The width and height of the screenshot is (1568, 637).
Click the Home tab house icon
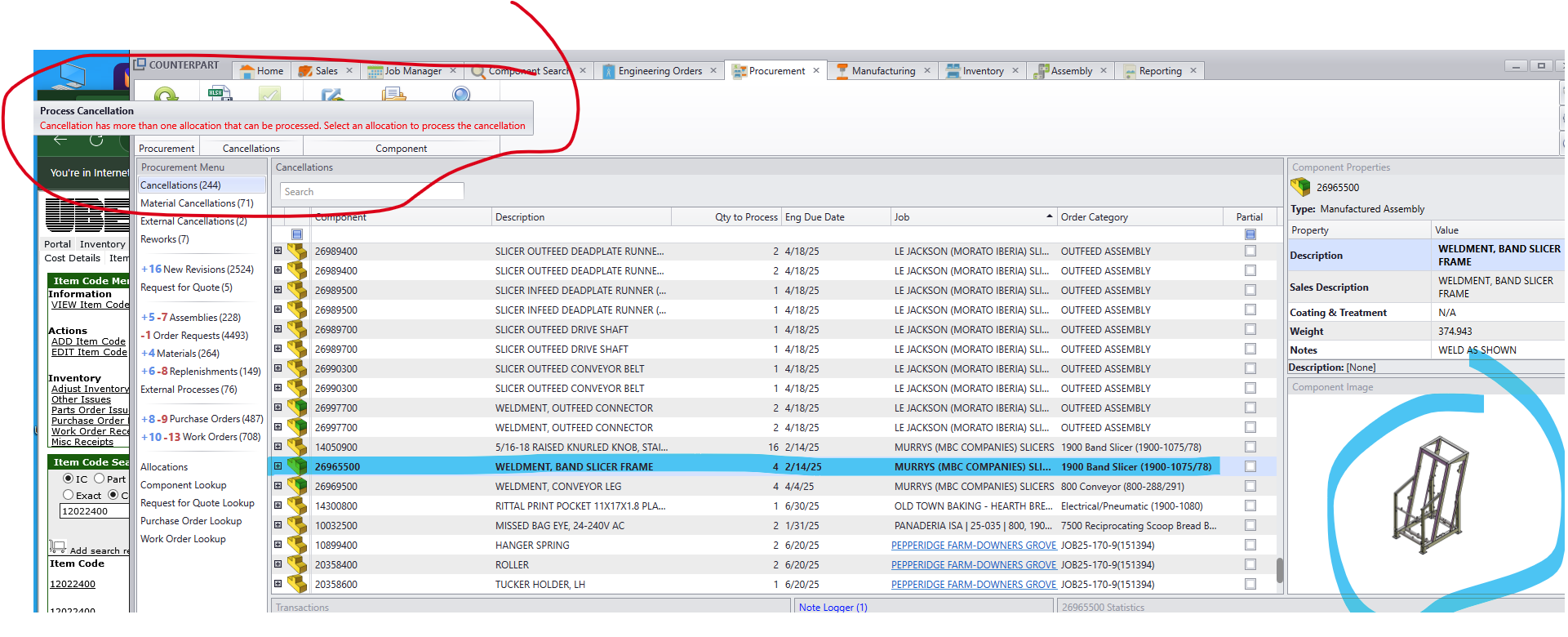pos(247,72)
